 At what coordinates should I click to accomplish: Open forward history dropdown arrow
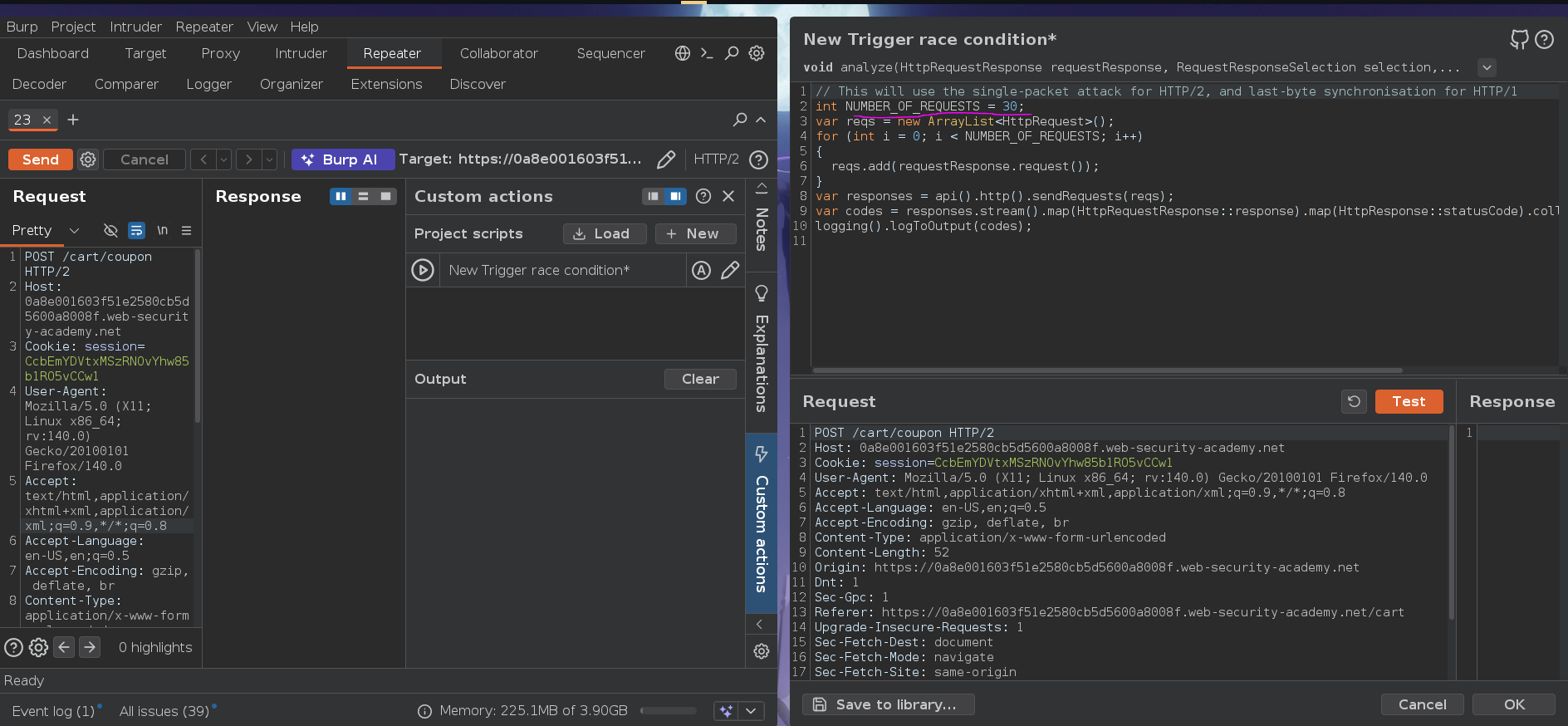click(x=269, y=159)
